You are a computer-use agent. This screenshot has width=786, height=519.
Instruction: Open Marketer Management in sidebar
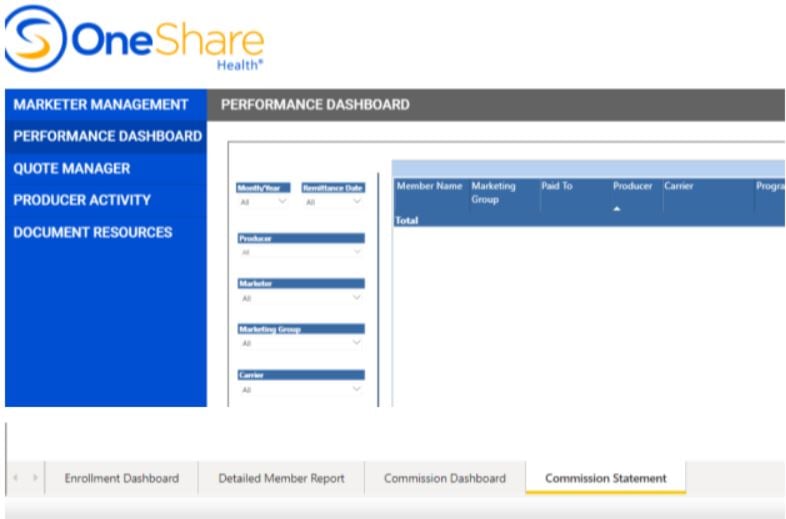pyautogui.click(x=101, y=104)
